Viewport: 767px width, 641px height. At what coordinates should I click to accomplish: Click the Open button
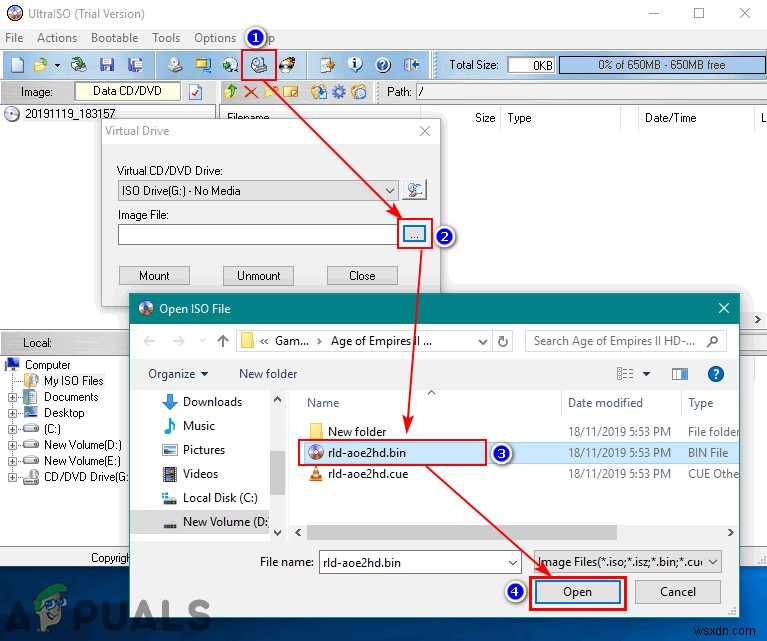click(578, 592)
